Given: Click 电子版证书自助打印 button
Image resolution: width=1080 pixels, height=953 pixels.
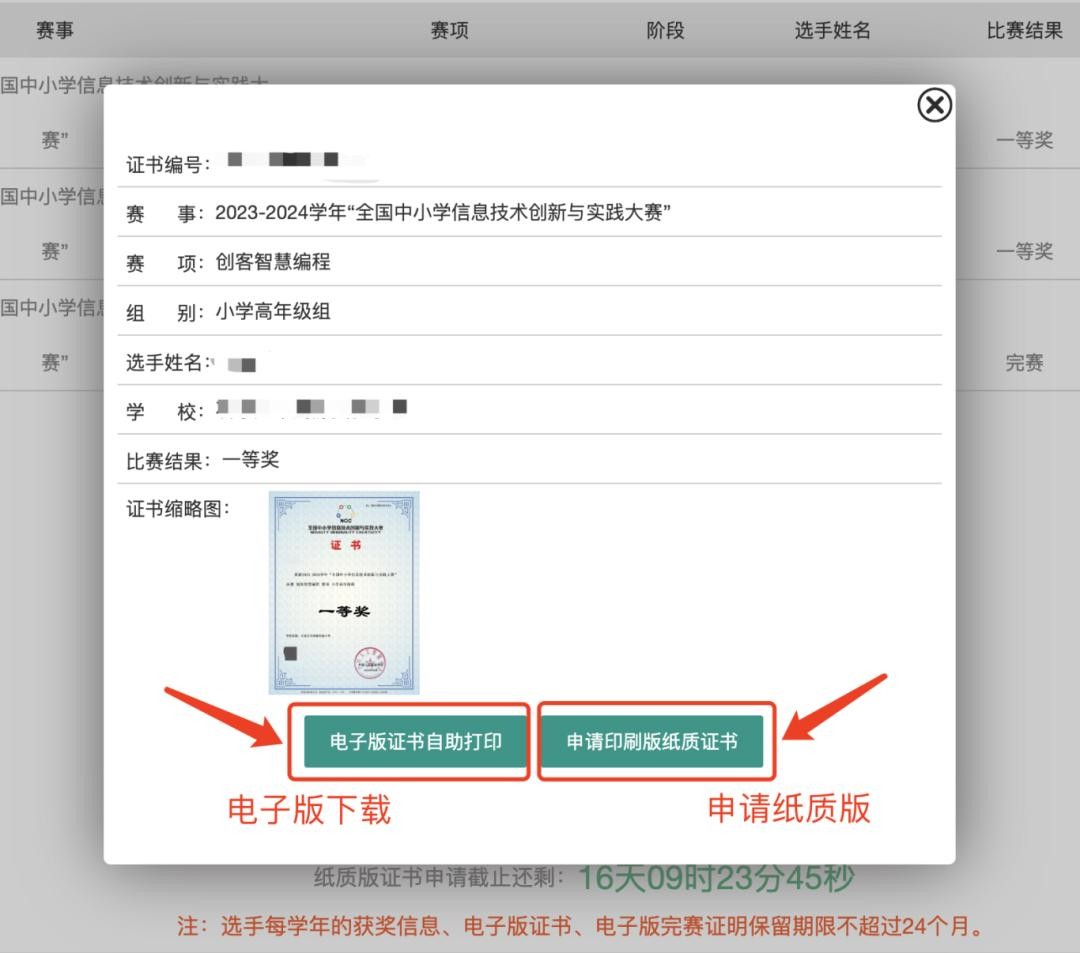Looking at the screenshot, I should pos(415,741).
